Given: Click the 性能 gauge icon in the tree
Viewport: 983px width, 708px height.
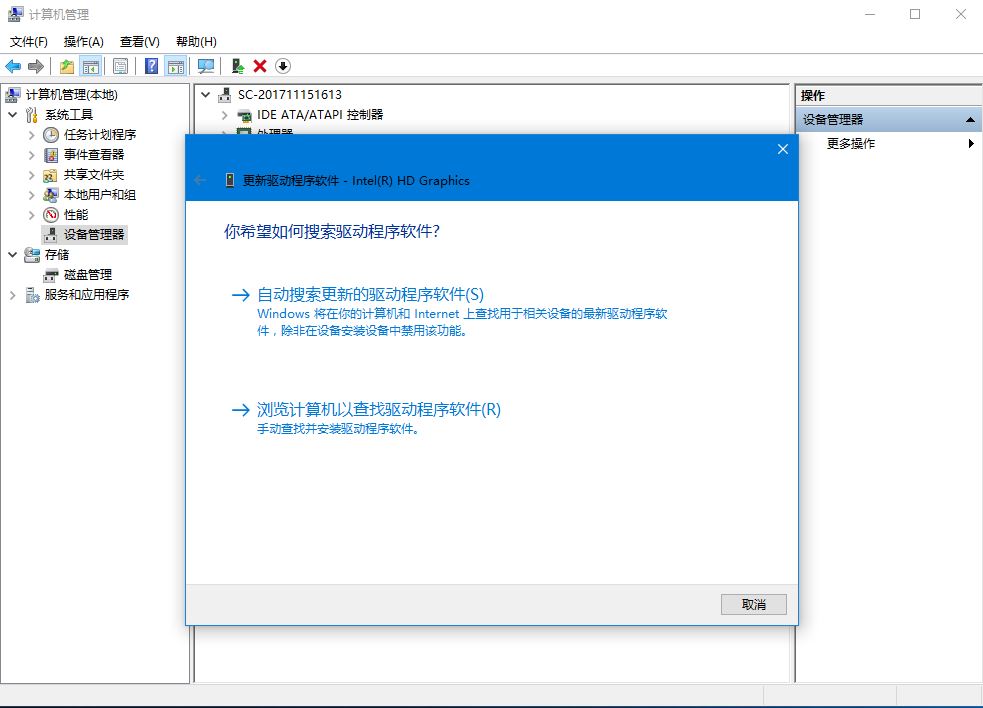Looking at the screenshot, I should (51, 215).
